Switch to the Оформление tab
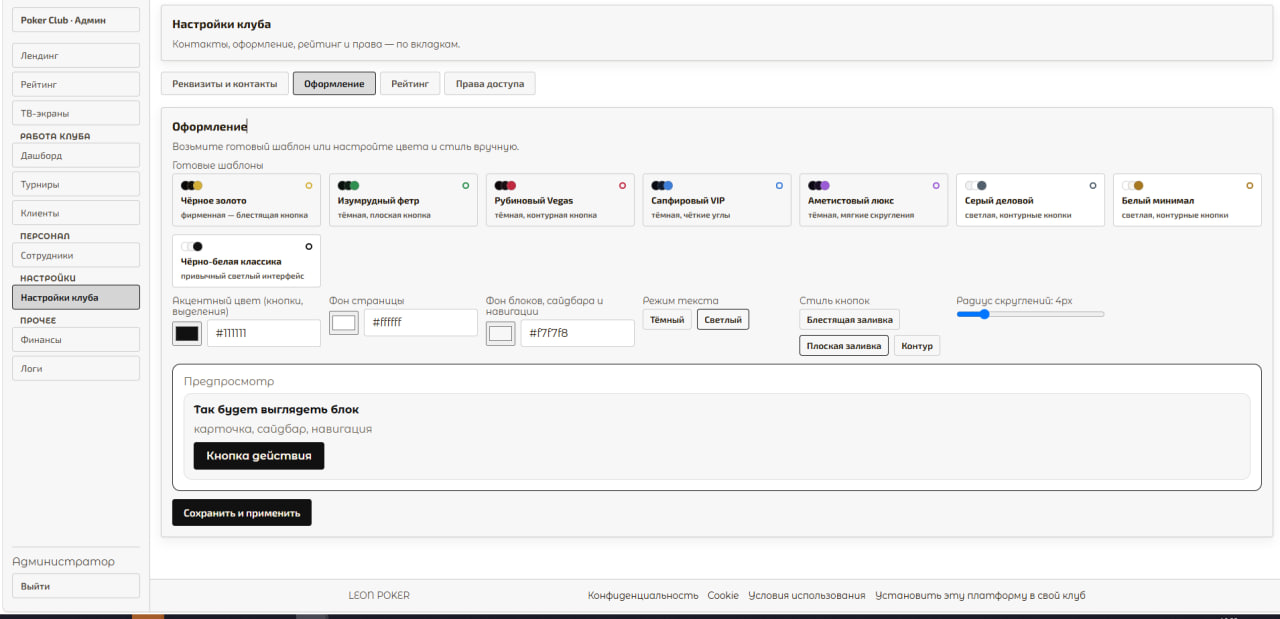Viewport: 1280px width, 619px height. (x=334, y=84)
